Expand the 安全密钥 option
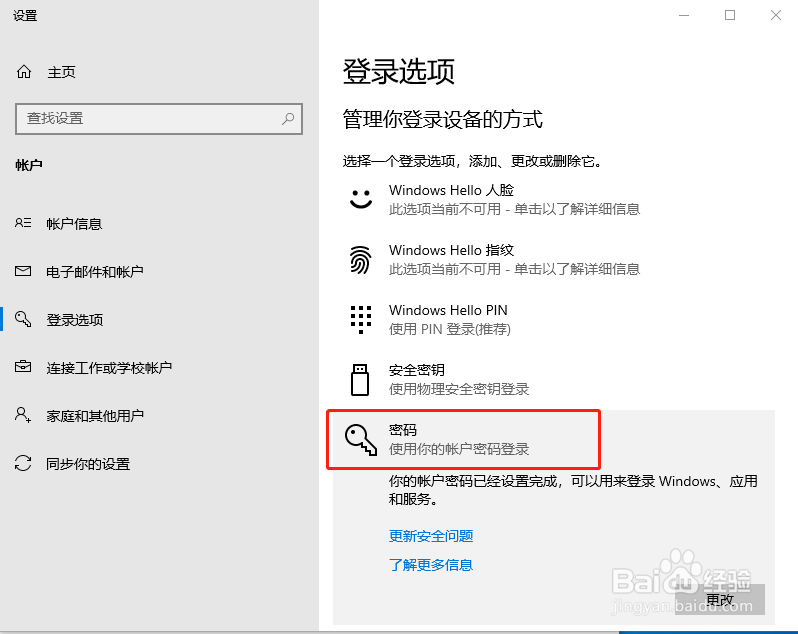Screen dimensions: 798x634 (553, 380)
